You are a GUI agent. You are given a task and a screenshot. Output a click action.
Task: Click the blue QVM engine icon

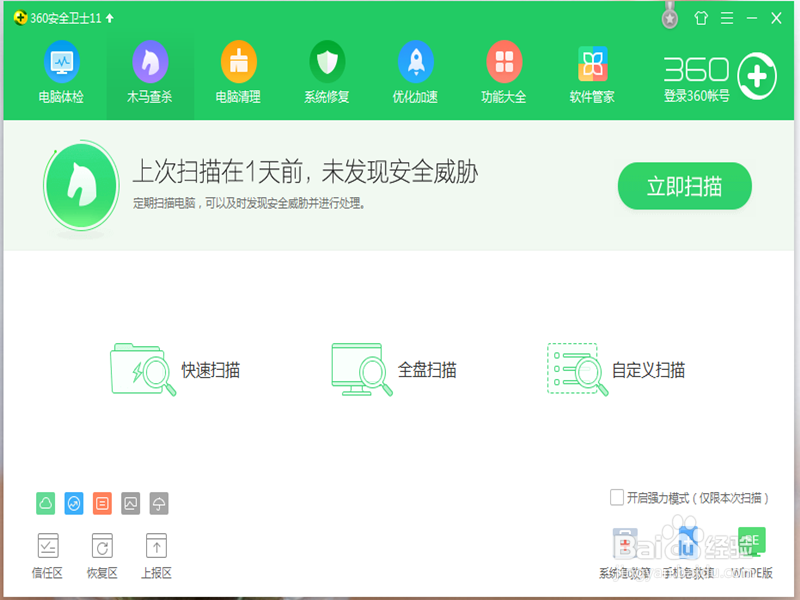pyautogui.click(x=74, y=504)
